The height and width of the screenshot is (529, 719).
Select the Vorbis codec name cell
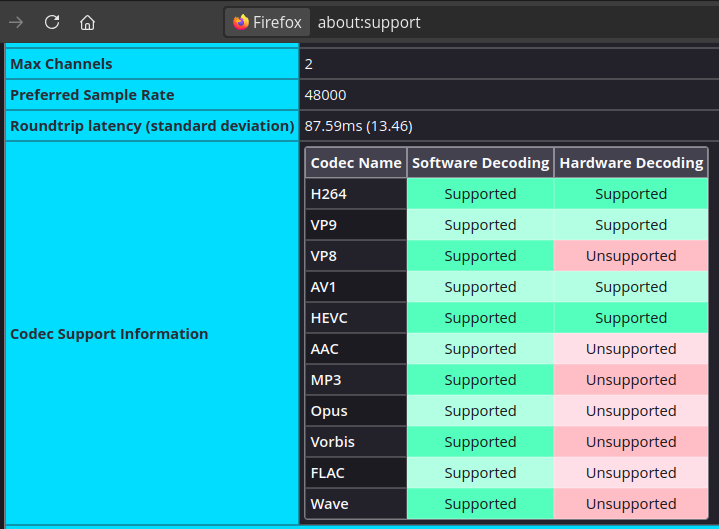[356, 442]
